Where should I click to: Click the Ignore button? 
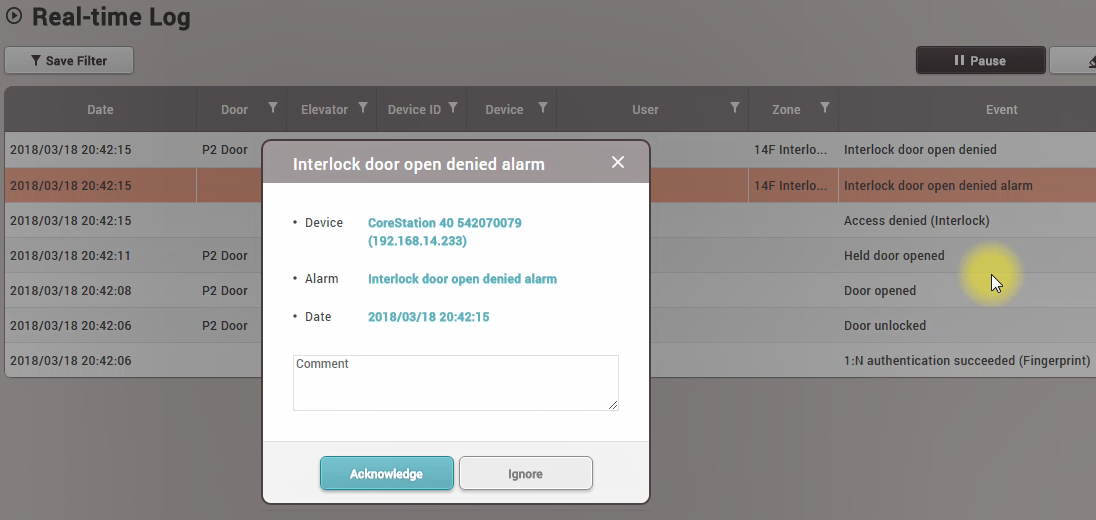click(525, 474)
